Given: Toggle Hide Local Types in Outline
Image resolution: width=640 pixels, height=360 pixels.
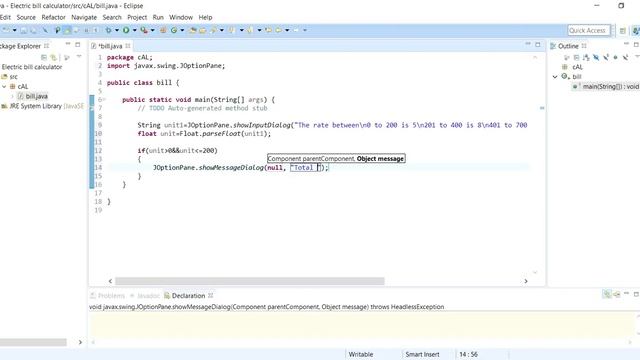Looking at the screenshot, I should (x=625, y=58).
